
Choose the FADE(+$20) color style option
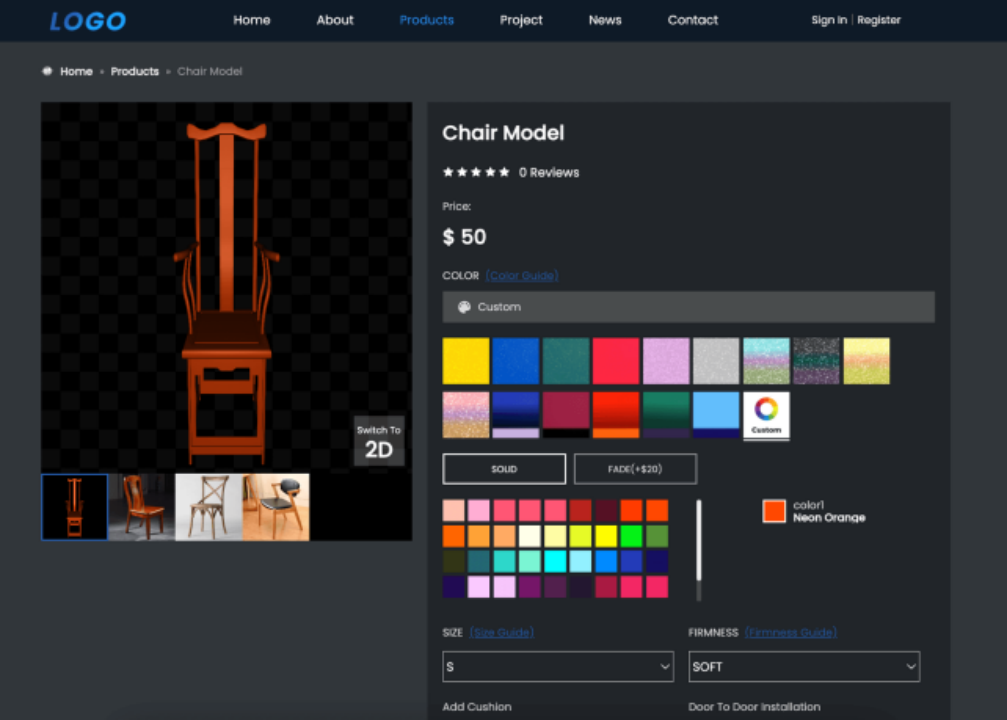[x=635, y=469]
